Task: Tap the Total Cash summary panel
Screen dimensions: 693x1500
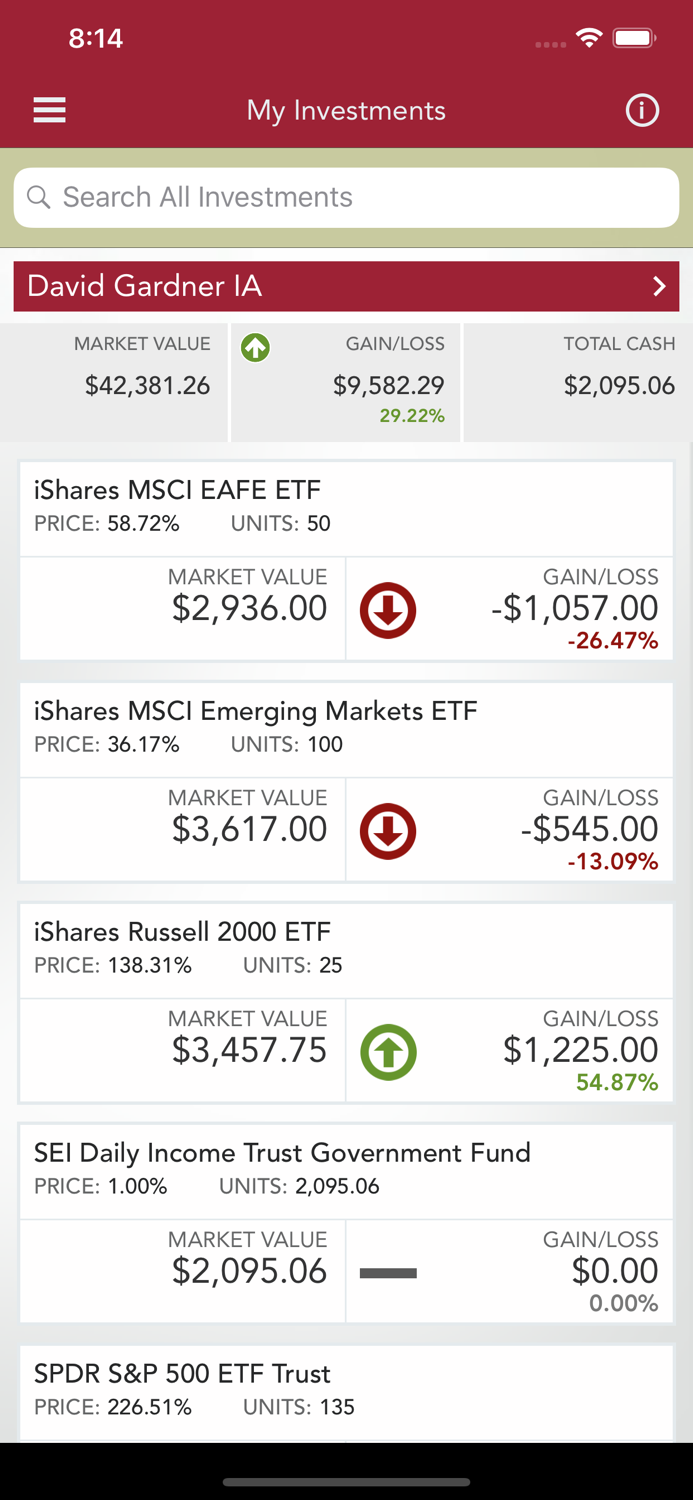Action: 578,381
